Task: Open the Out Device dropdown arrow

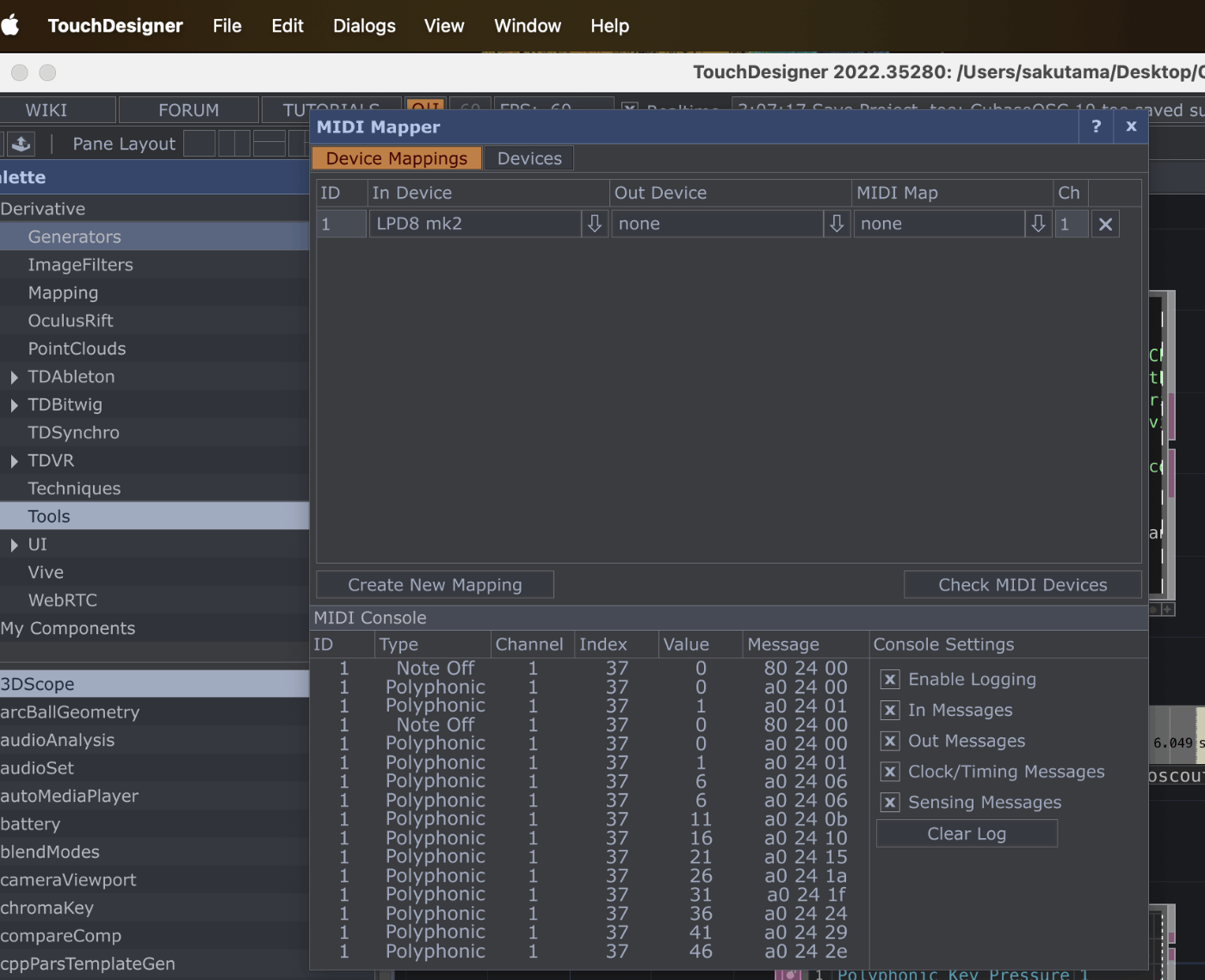Action: pos(837,224)
